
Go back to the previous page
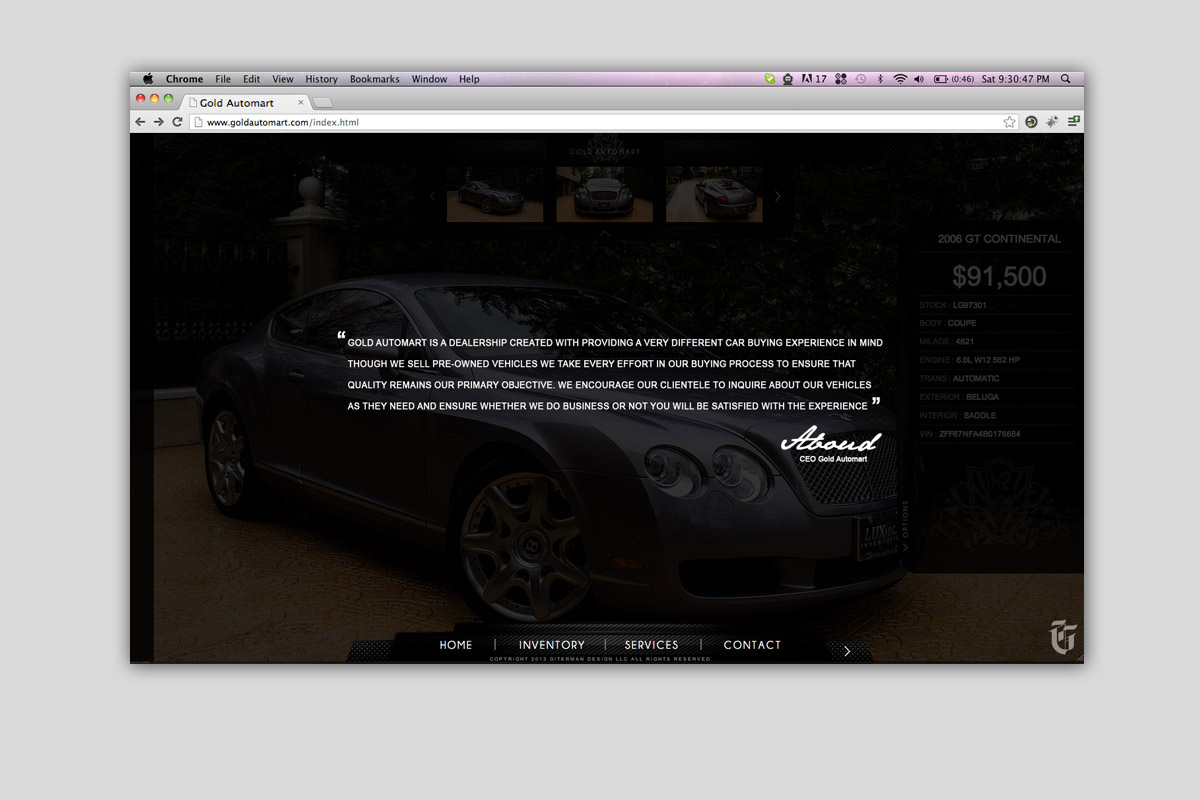pos(141,122)
